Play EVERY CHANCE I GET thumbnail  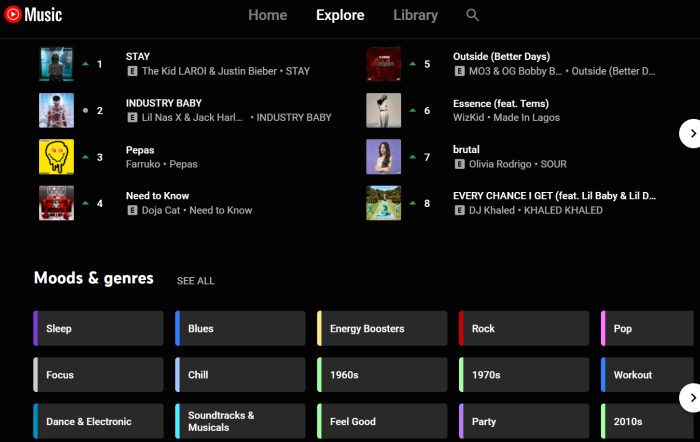[x=383, y=203]
